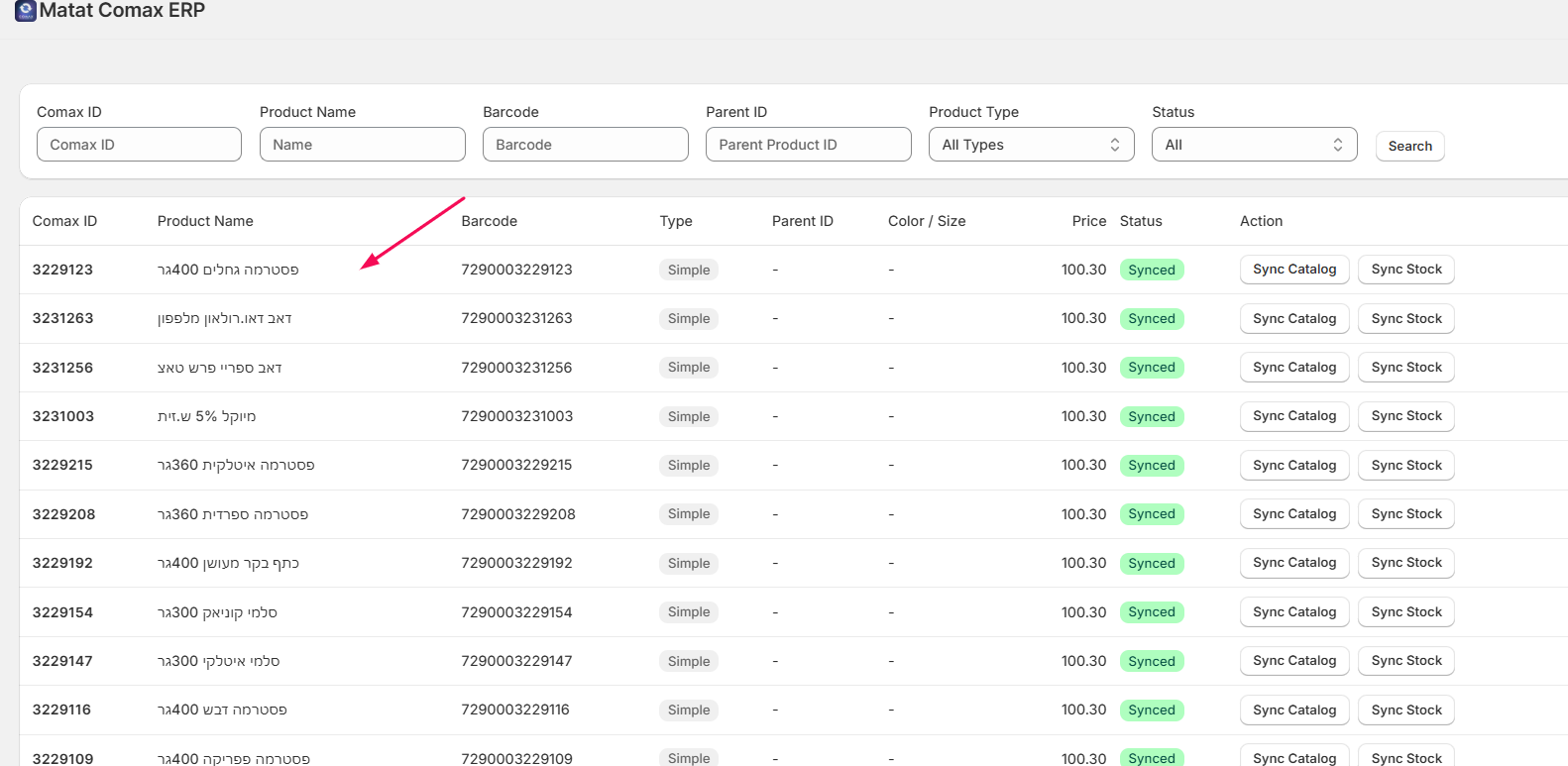Image resolution: width=1568 pixels, height=766 pixels.
Task: Sync Stock for product 3229192
Action: 1405,563
